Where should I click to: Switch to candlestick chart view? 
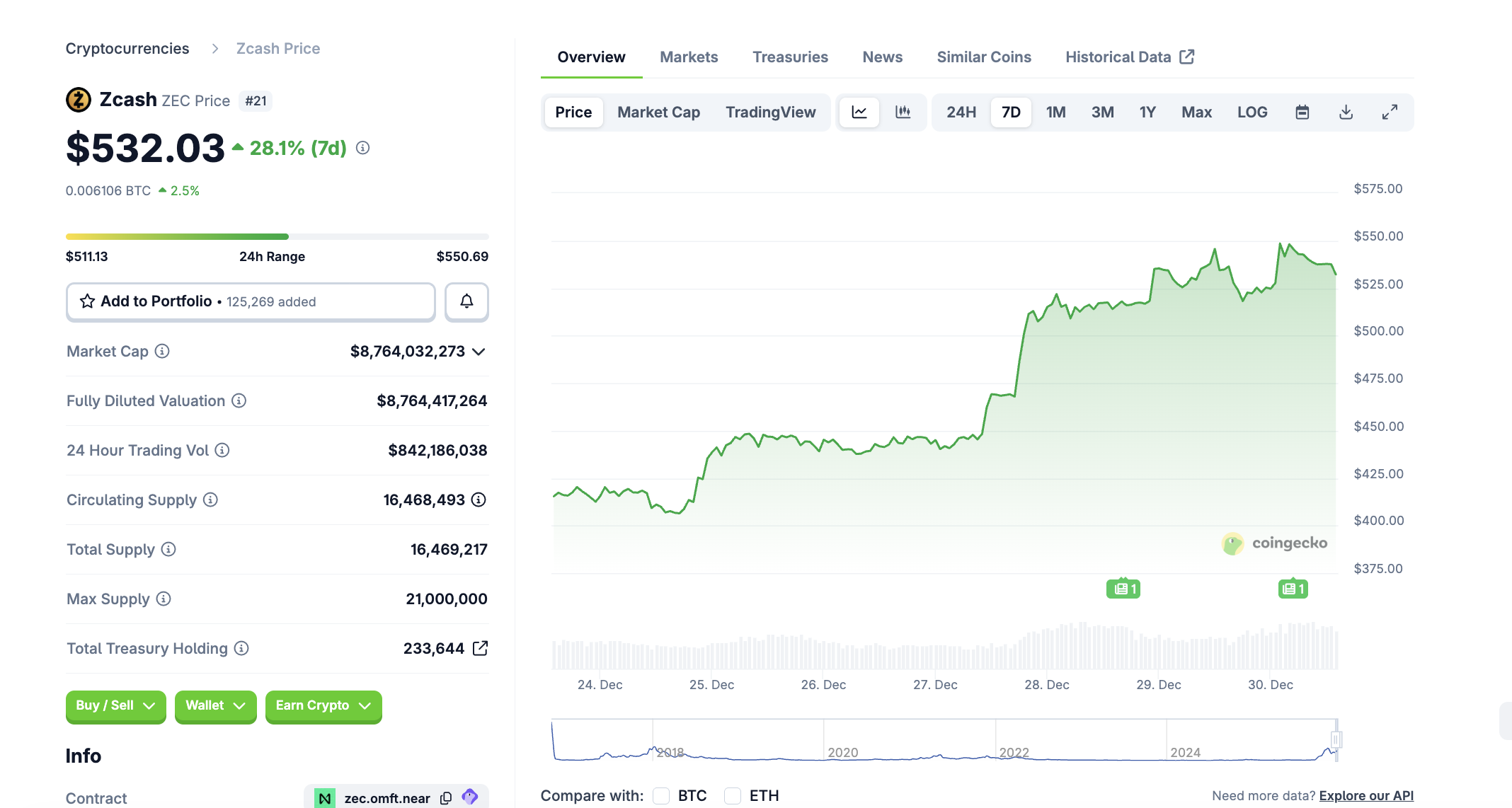(x=904, y=112)
